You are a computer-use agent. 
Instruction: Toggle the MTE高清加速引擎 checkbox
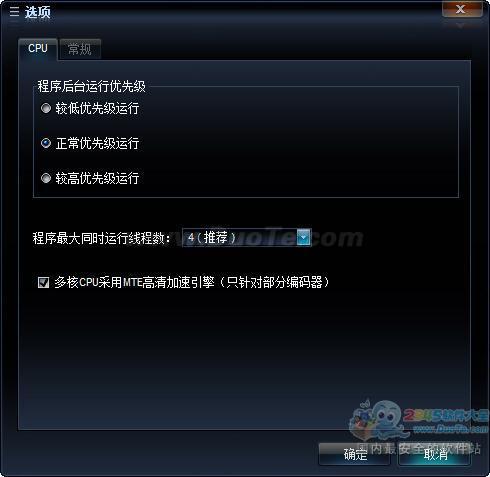[44, 282]
